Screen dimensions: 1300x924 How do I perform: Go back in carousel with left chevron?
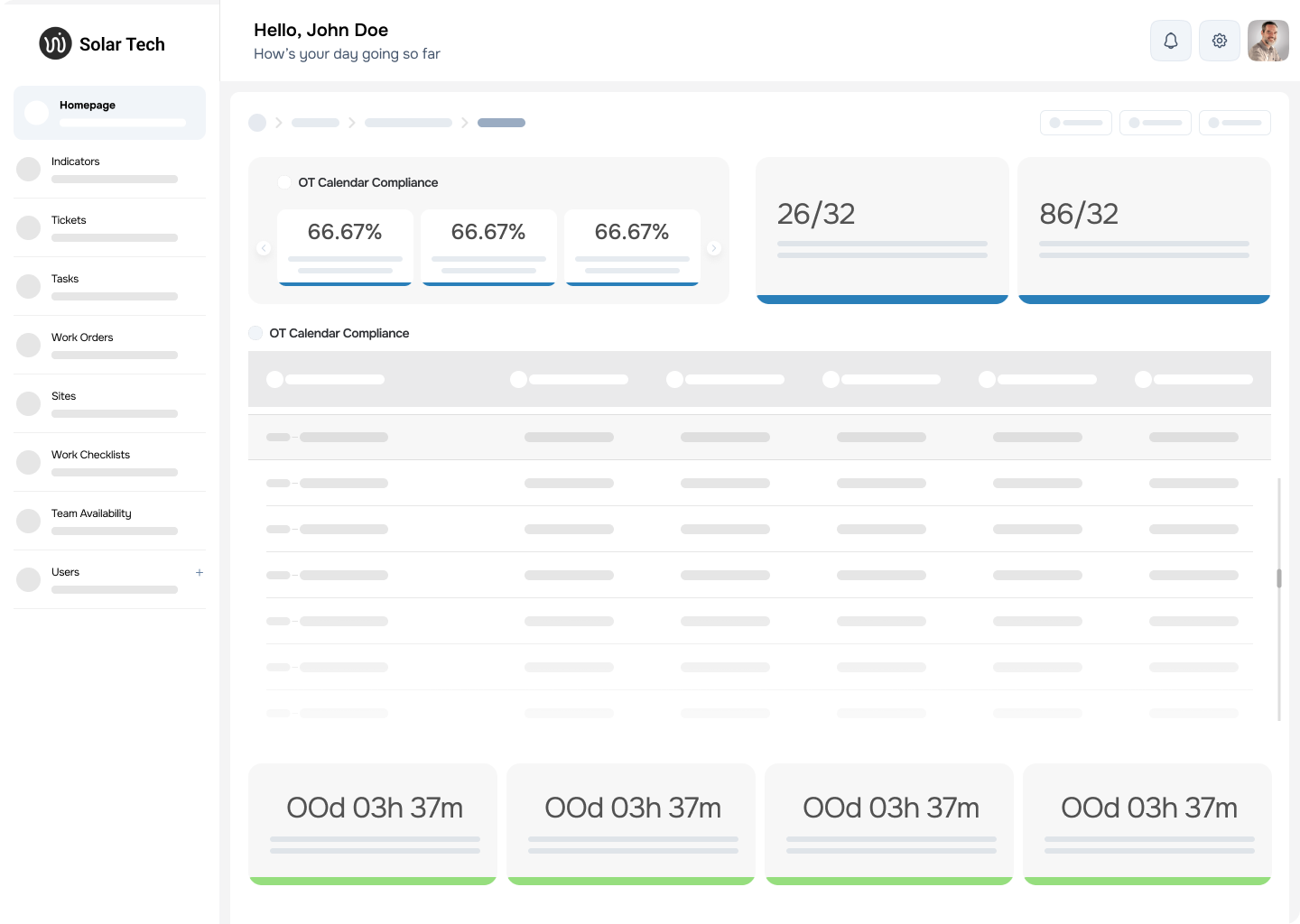[264, 246]
